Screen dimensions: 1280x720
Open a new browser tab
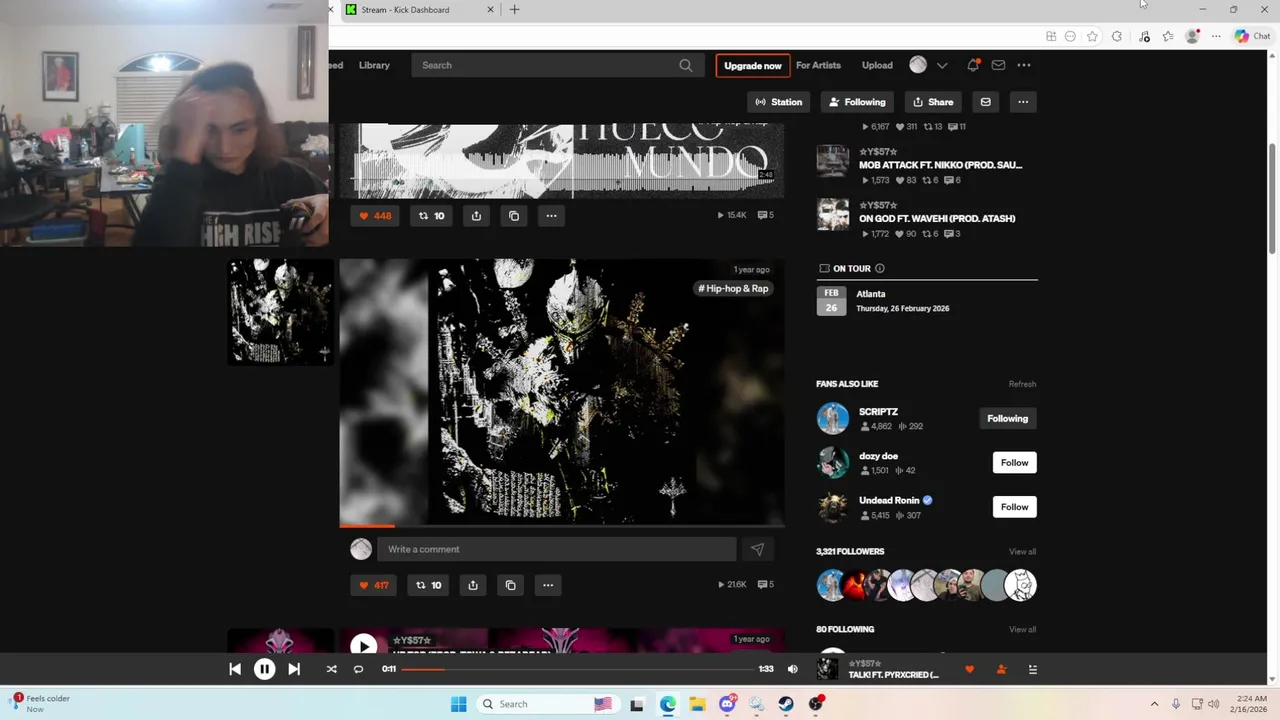(x=514, y=10)
